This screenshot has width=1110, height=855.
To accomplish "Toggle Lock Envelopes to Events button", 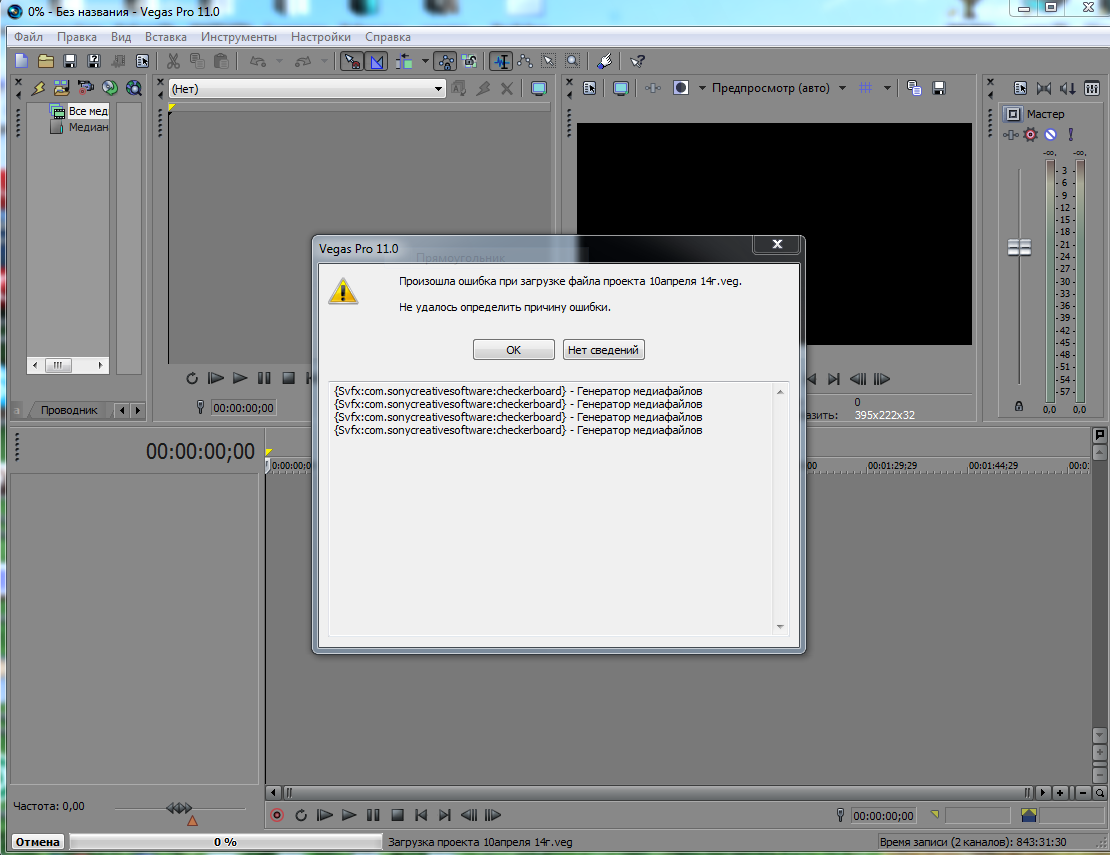I will (x=445, y=62).
